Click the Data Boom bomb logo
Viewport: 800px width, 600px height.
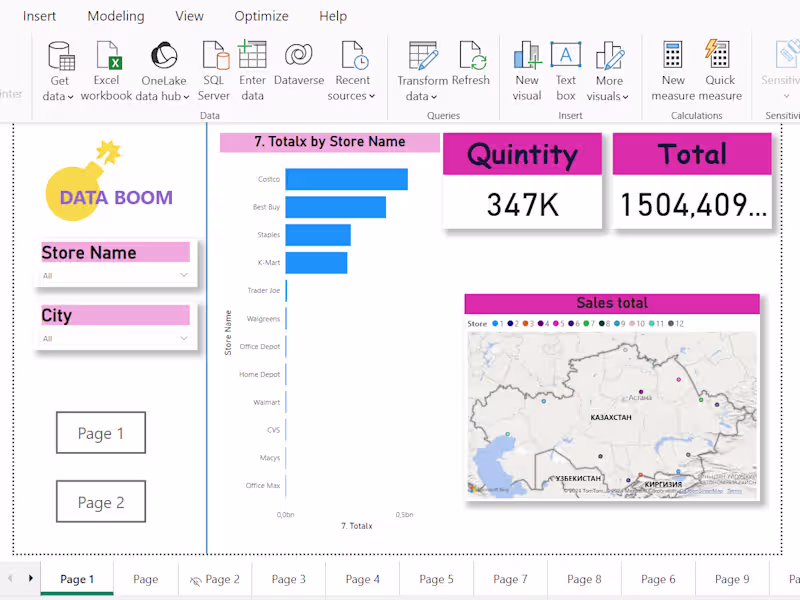(x=83, y=182)
